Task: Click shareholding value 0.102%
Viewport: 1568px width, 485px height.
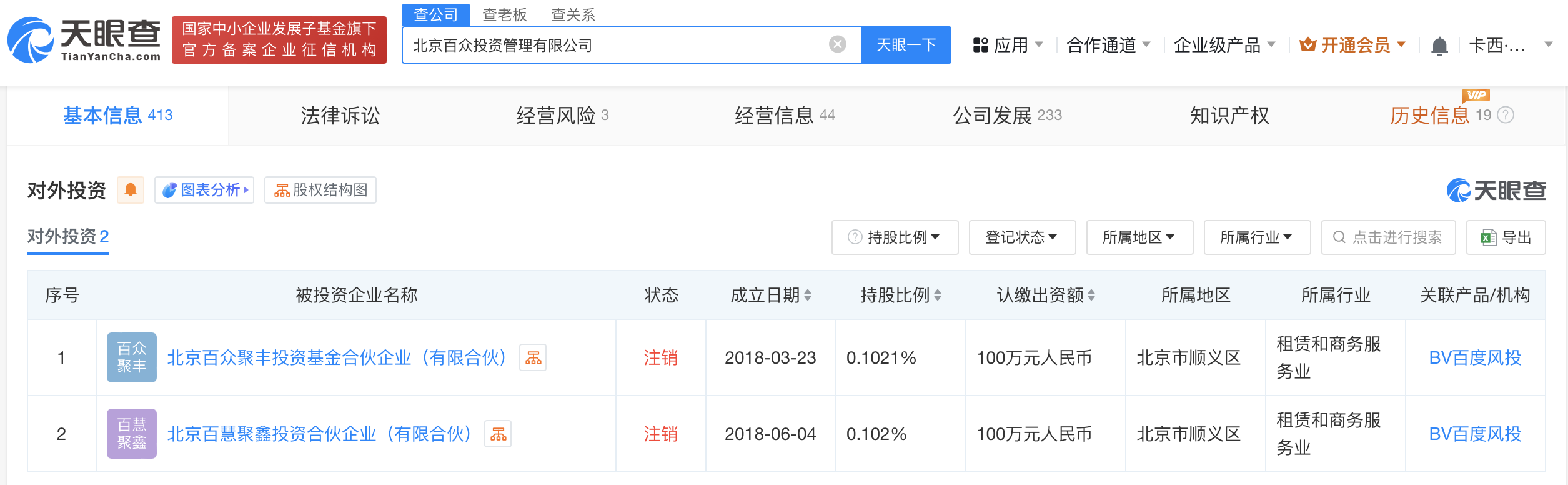Action: click(x=876, y=434)
